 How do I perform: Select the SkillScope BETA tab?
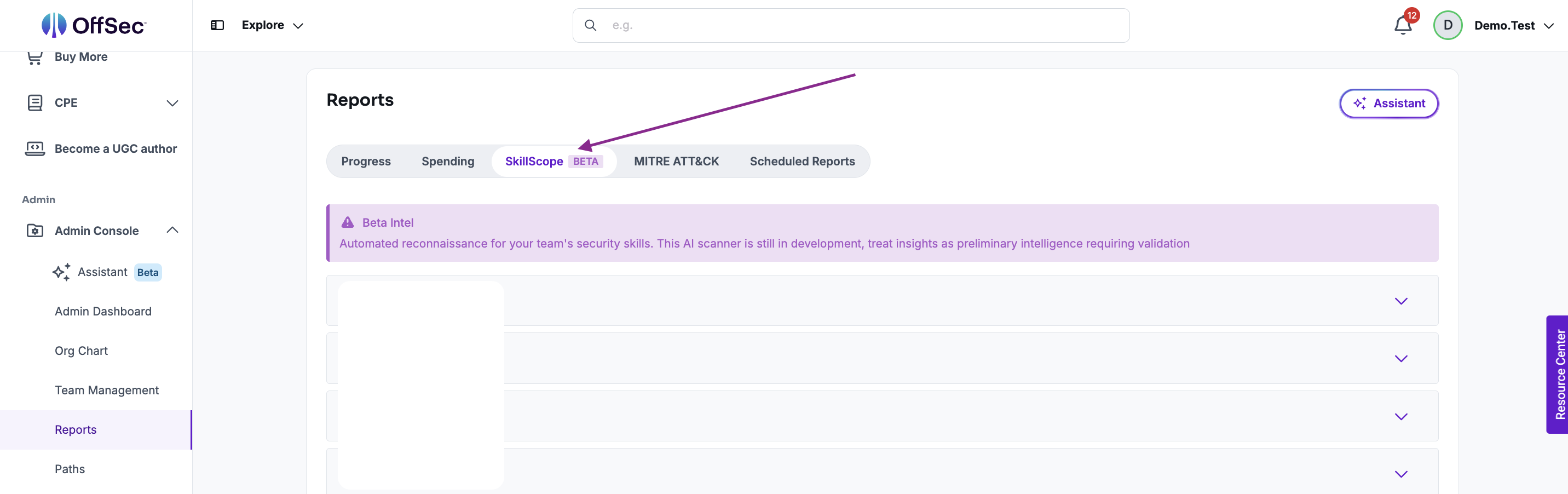click(554, 162)
